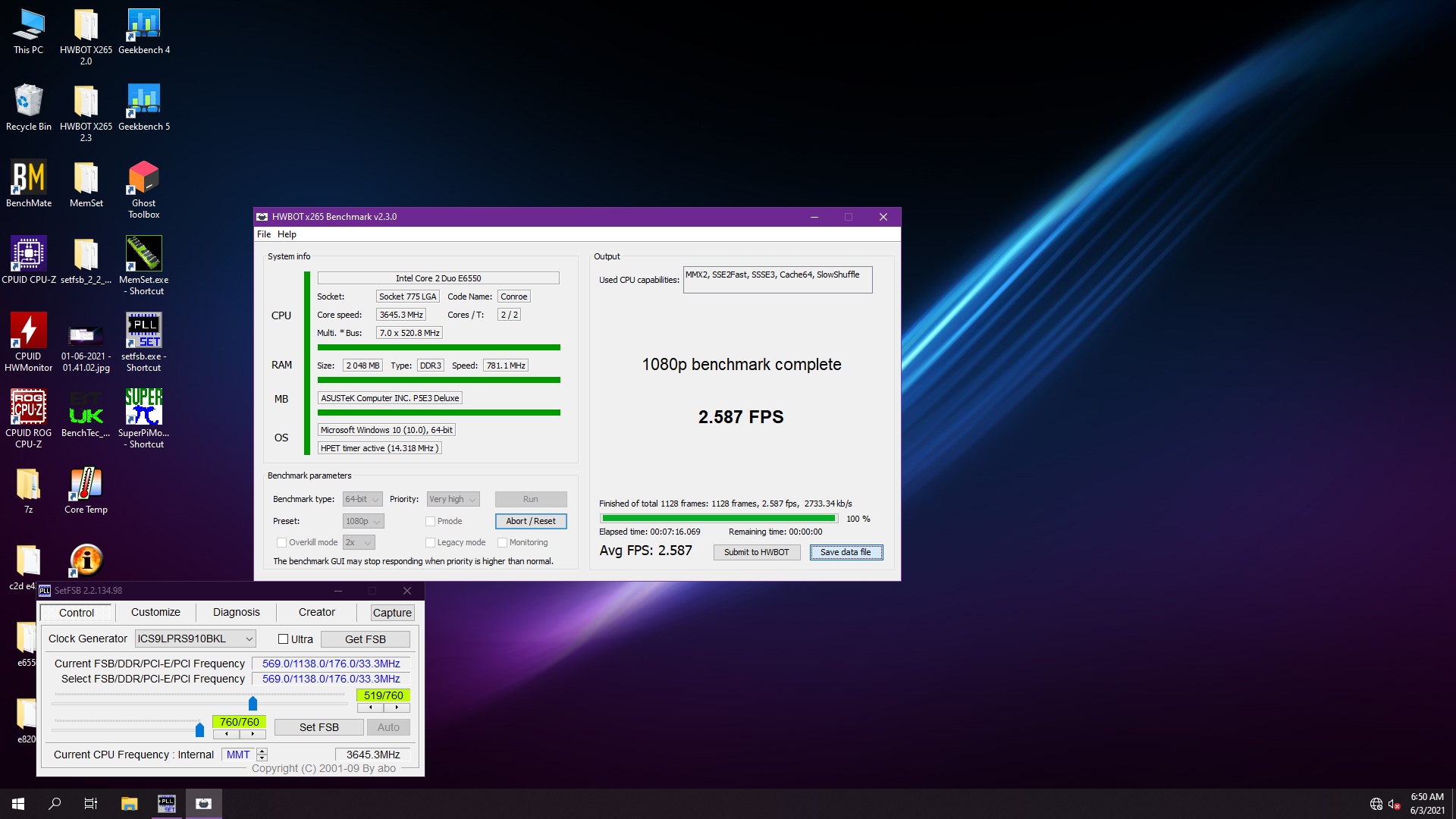Open taskbar Search

point(55,804)
